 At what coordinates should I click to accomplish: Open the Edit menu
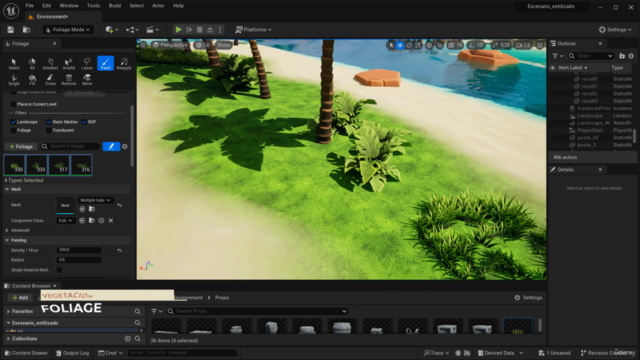pyautogui.click(x=47, y=6)
